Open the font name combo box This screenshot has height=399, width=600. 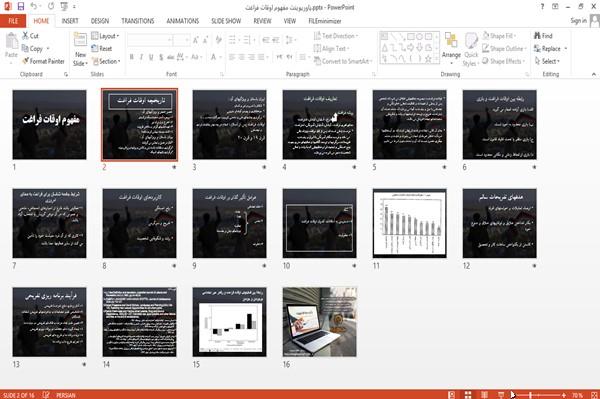(x=149, y=40)
